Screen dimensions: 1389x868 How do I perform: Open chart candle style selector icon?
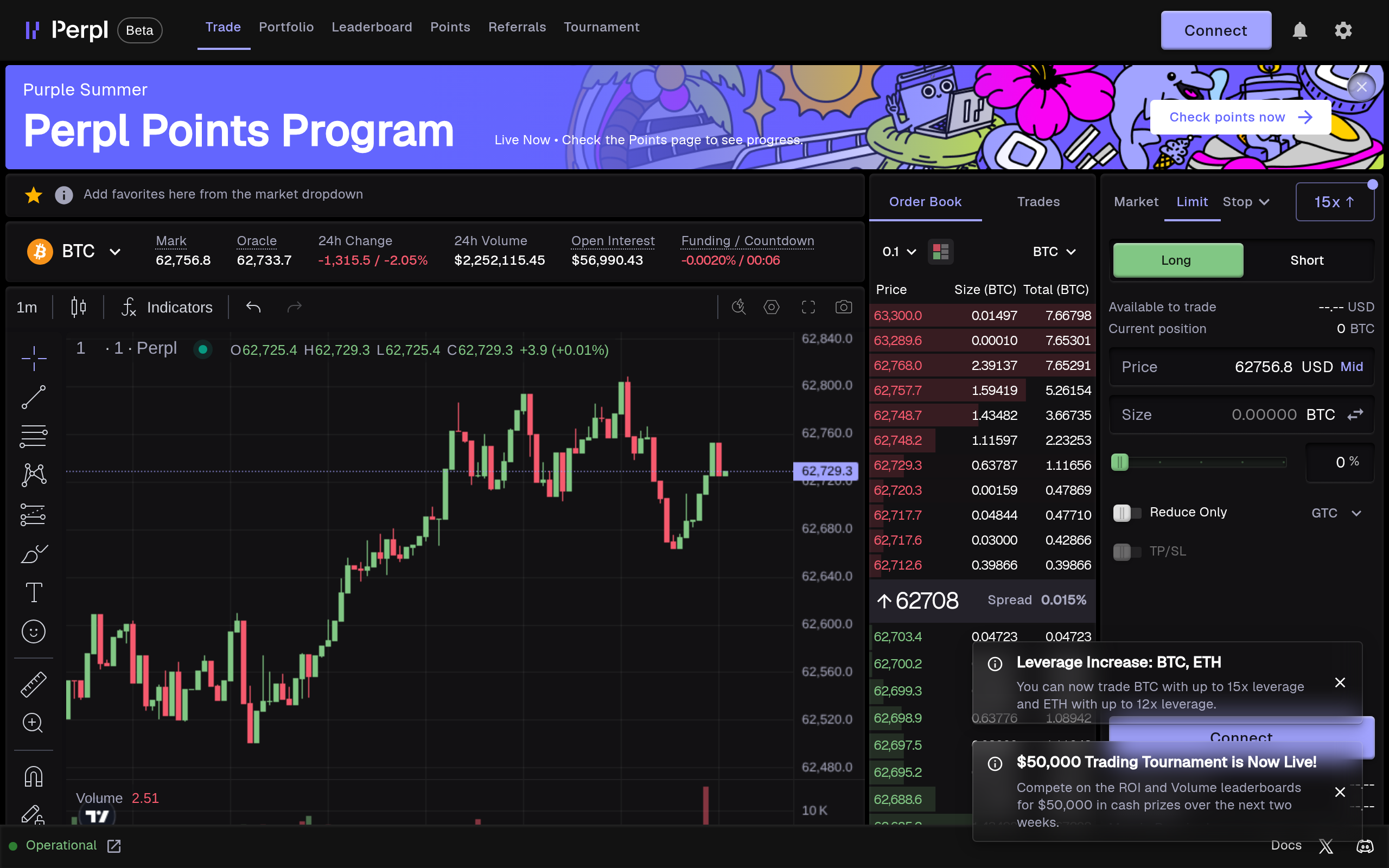click(x=79, y=307)
